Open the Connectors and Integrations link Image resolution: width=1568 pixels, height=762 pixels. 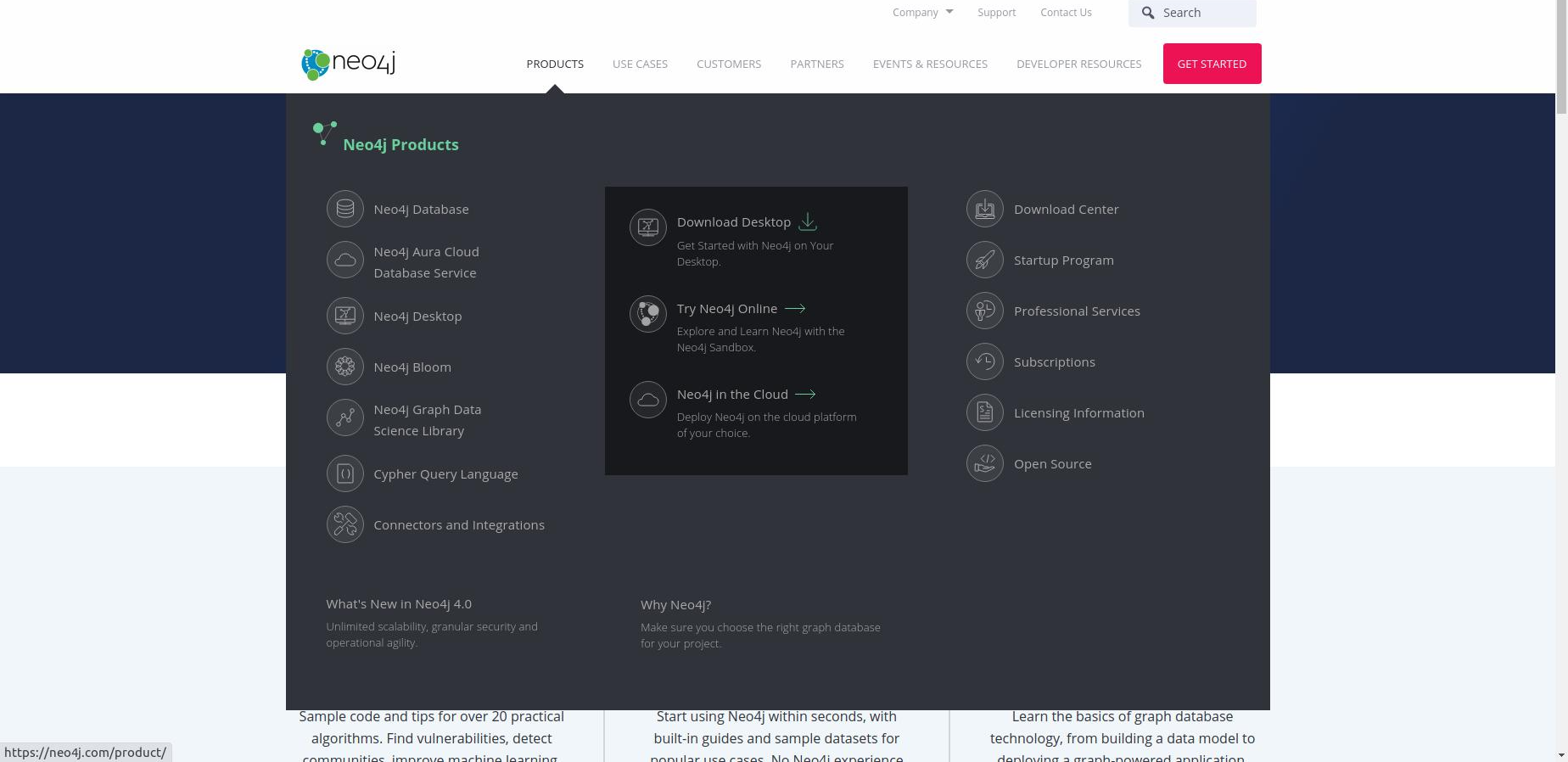coord(459,525)
